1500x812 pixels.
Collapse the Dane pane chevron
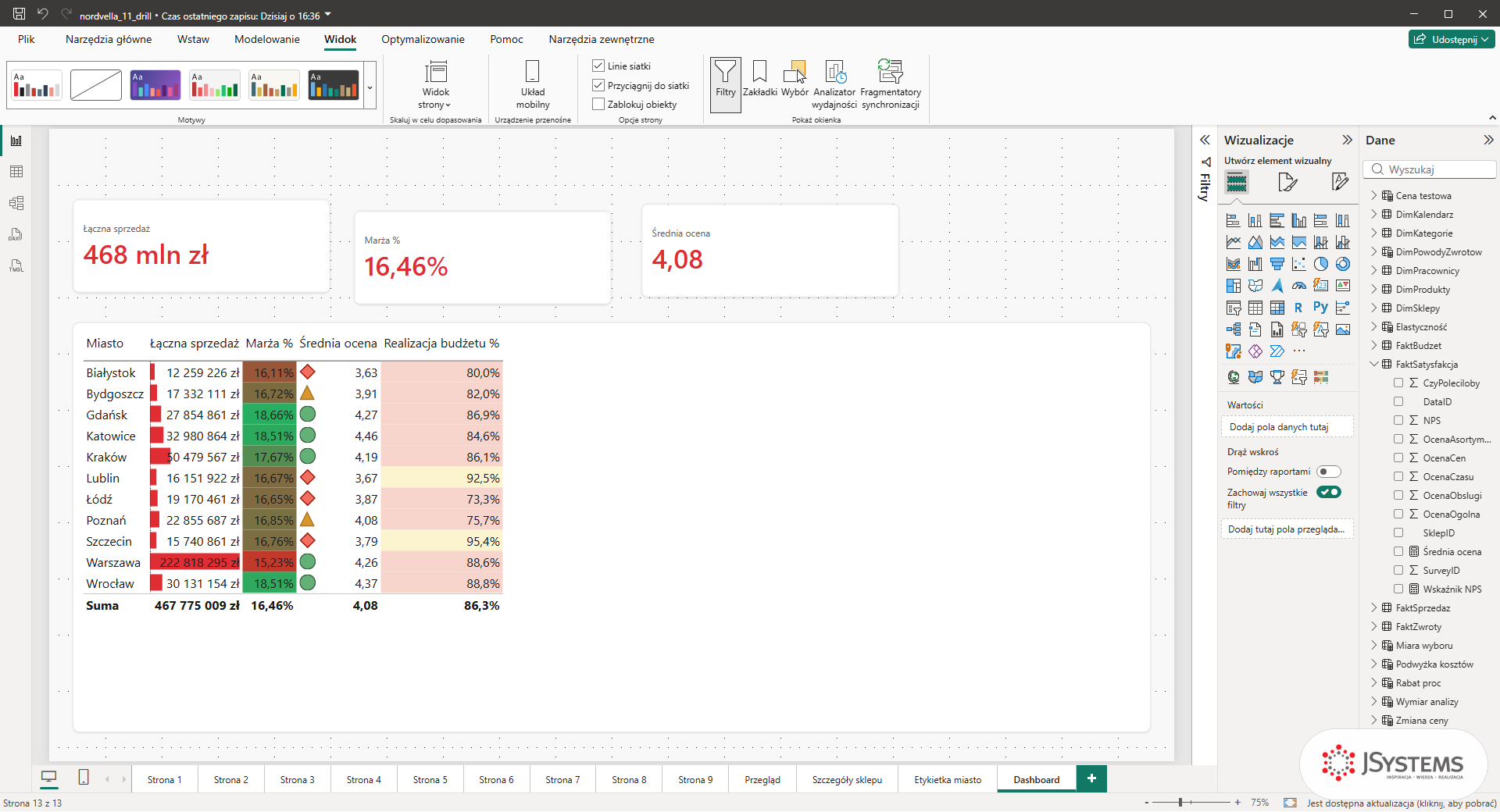point(1488,140)
